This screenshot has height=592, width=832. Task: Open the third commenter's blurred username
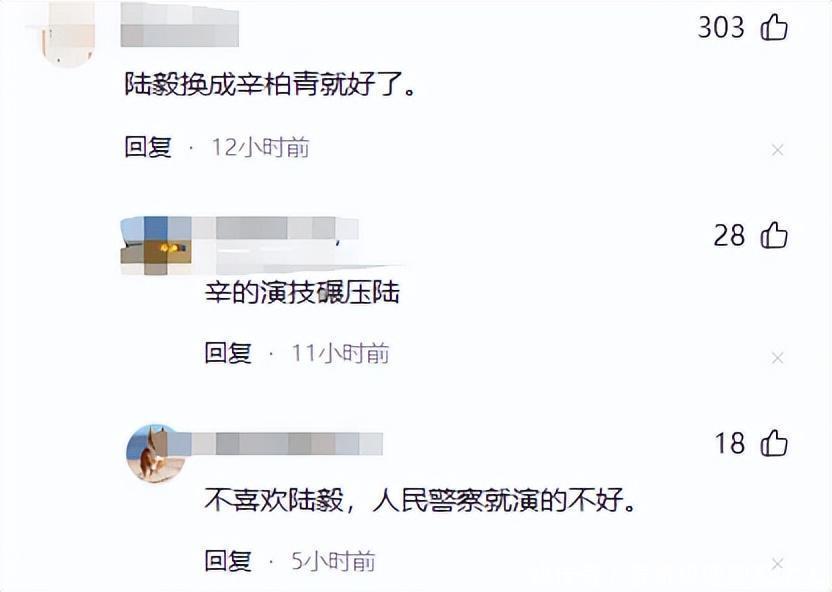287,443
